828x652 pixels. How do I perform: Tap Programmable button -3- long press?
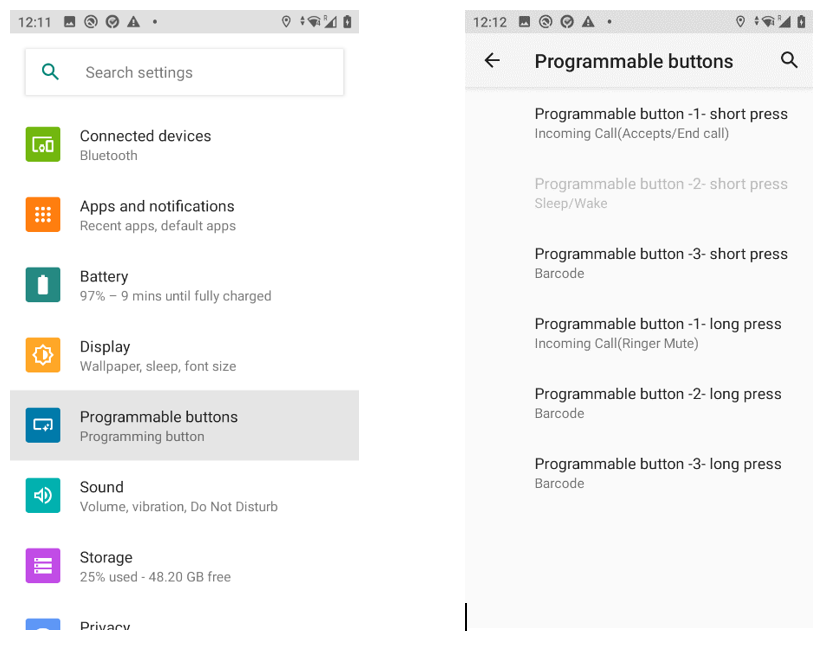639,474
